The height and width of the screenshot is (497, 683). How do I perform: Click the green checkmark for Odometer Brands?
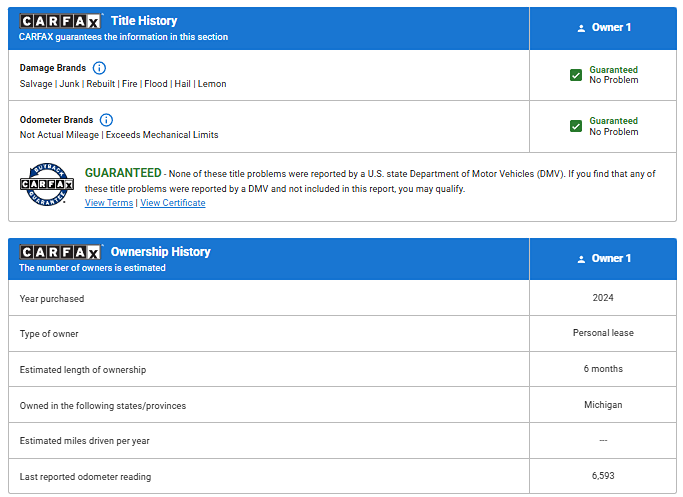[576, 126]
